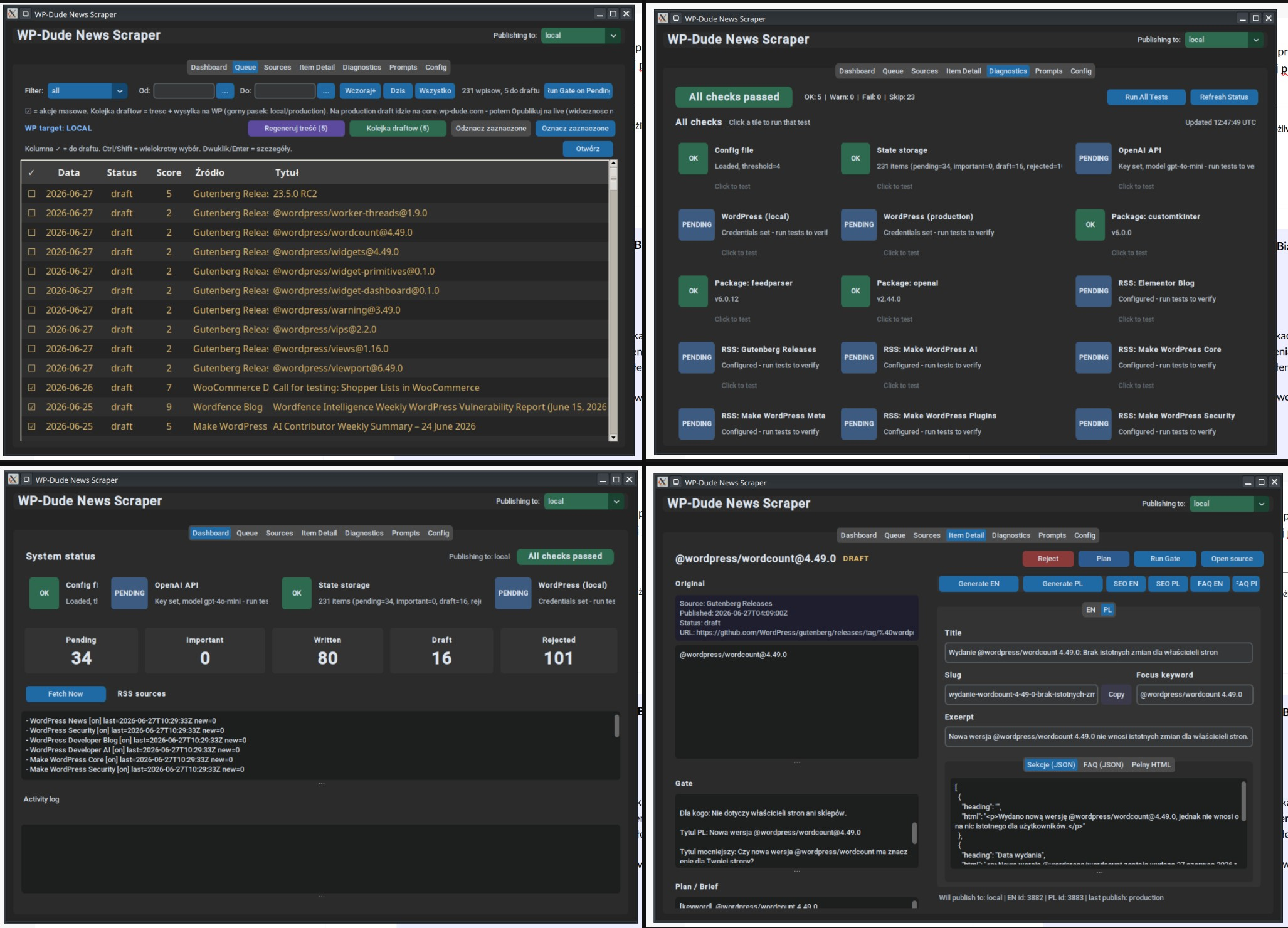Tick checkbox for @wordpress/vips@2.2.0 row
Viewport: 1288px width, 928px height.
point(32,330)
